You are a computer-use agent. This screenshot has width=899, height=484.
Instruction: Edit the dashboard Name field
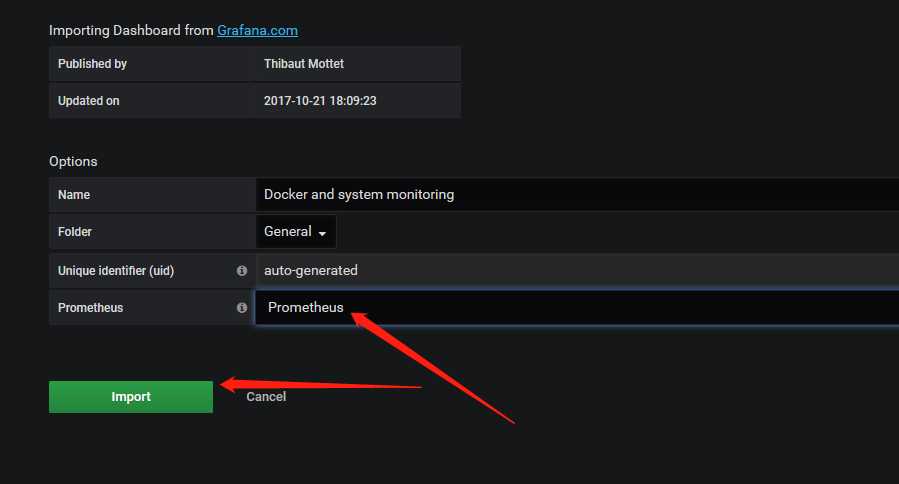(577, 194)
